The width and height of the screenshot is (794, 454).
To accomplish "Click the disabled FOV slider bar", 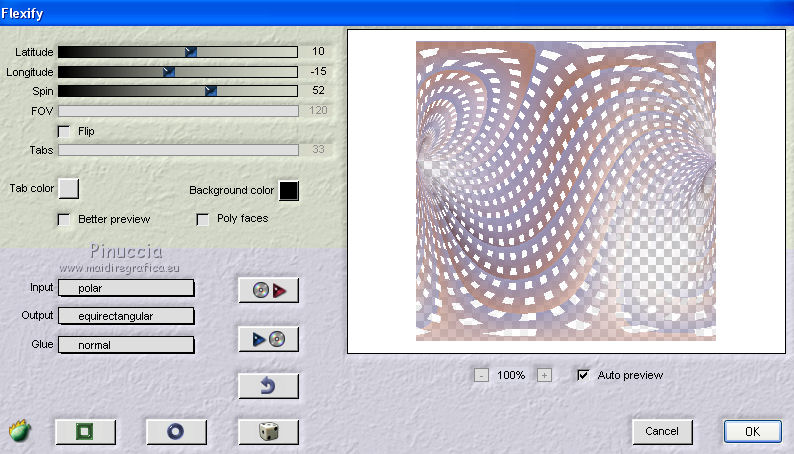I will click(178, 111).
